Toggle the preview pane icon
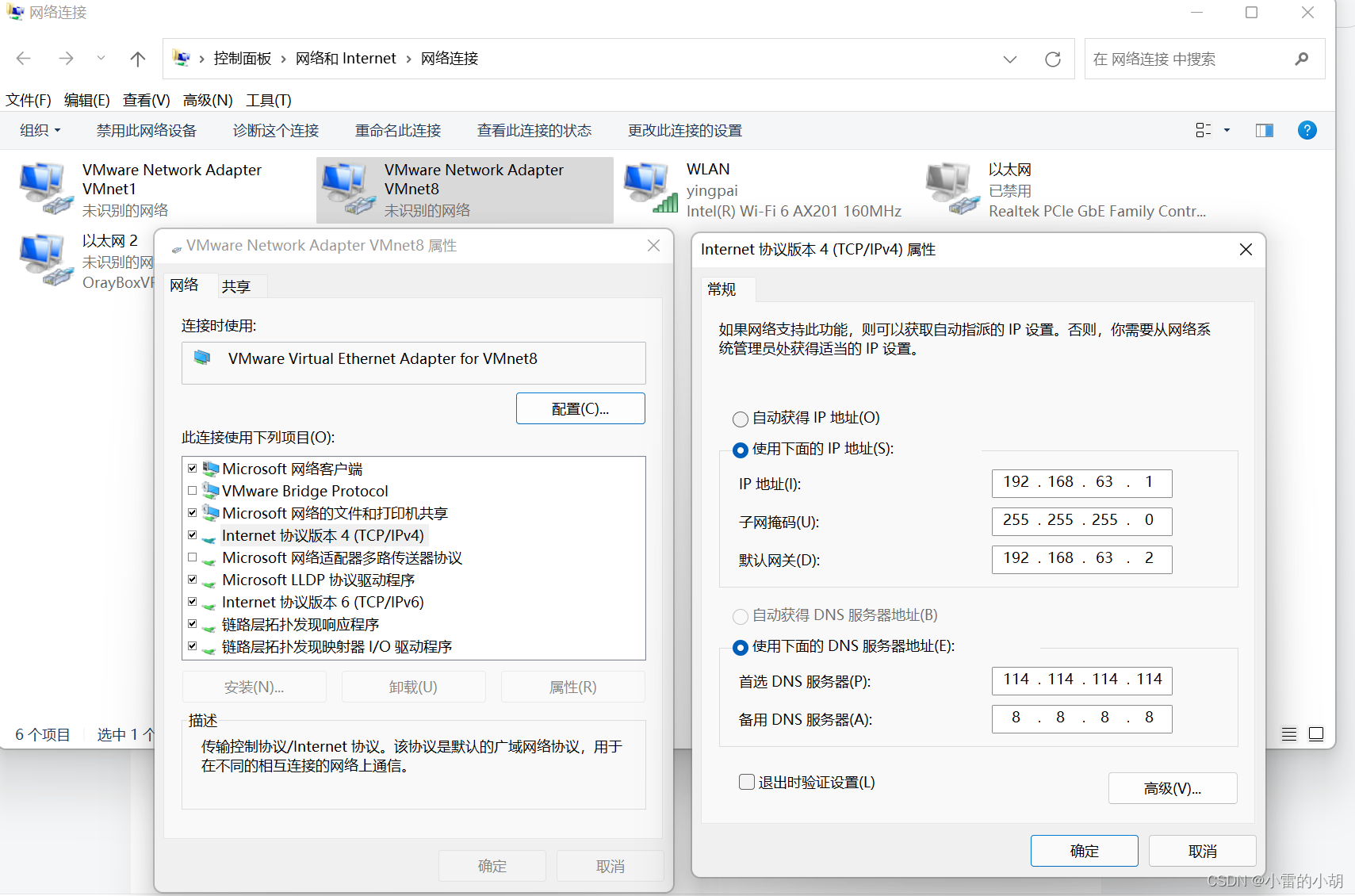Image resolution: width=1355 pixels, height=896 pixels. click(x=1265, y=130)
